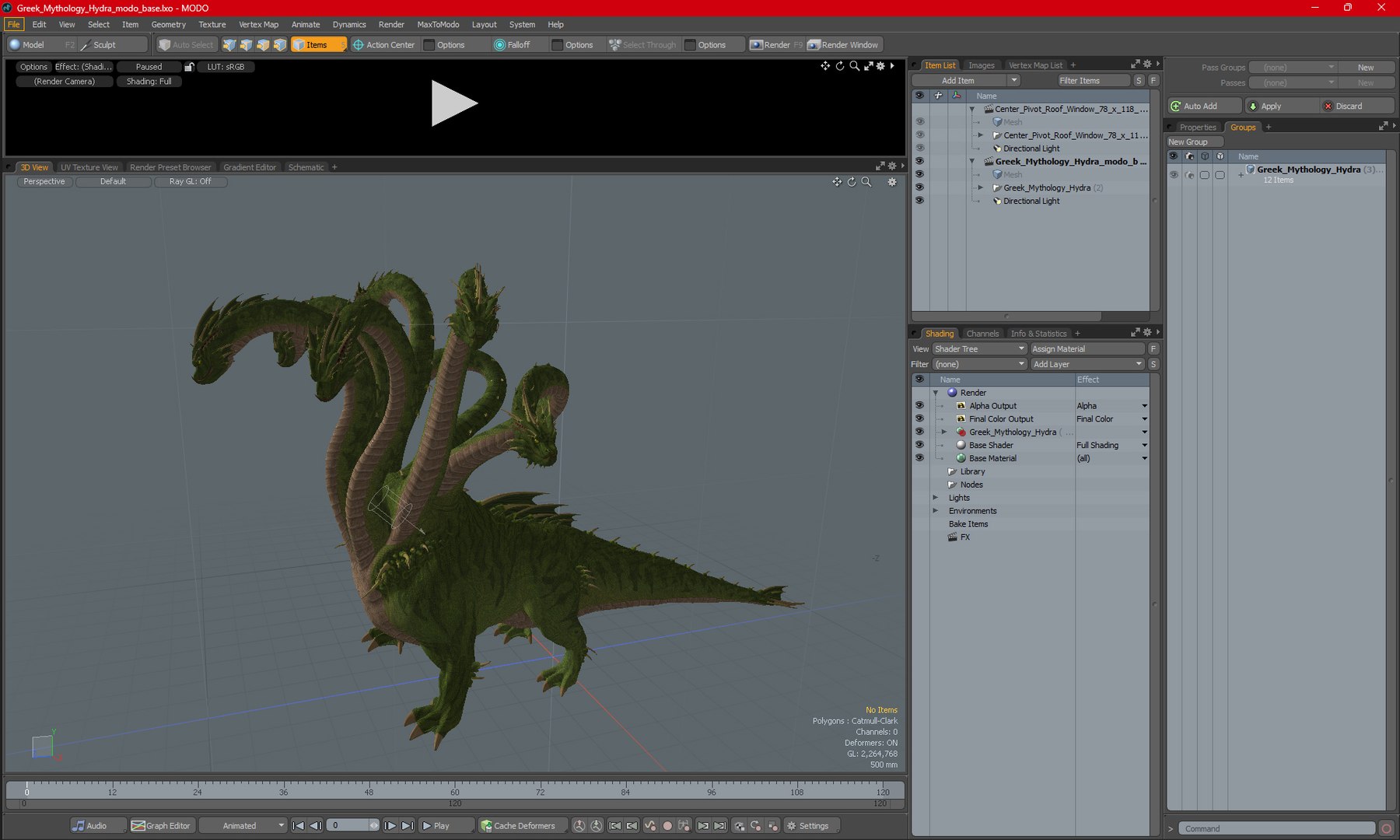Maximize the Item List panel
1400x840 pixels.
pyautogui.click(x=1135, y=65)
